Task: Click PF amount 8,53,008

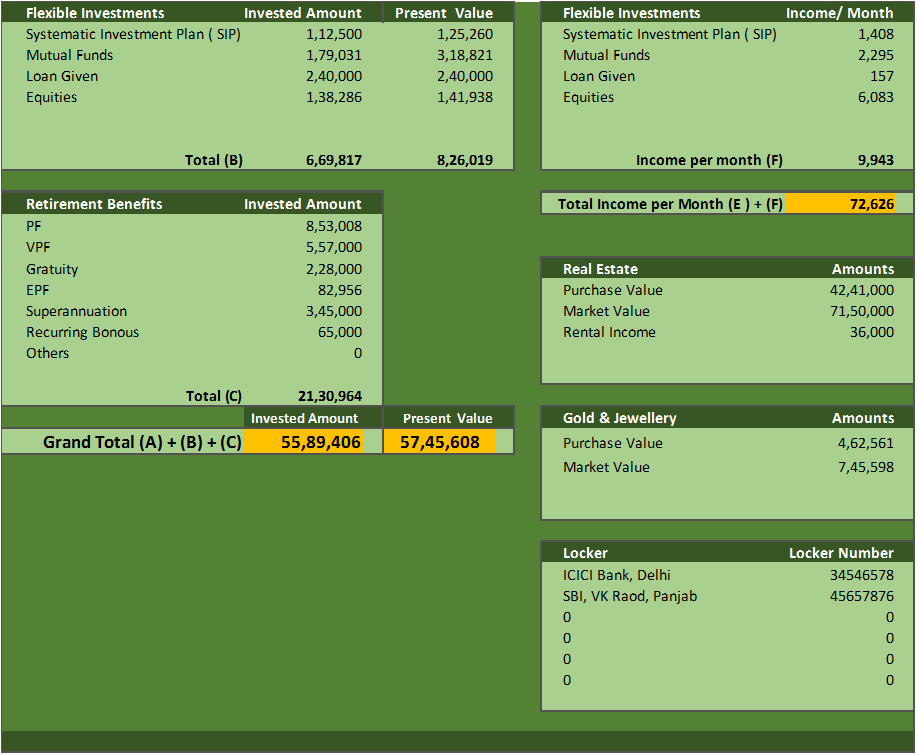Action: (x=334, y=226)
